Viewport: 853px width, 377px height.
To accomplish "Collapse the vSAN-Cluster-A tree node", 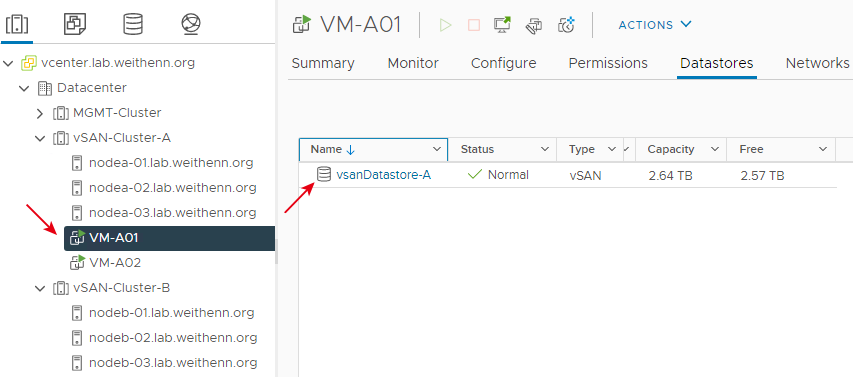I will 40,138.
